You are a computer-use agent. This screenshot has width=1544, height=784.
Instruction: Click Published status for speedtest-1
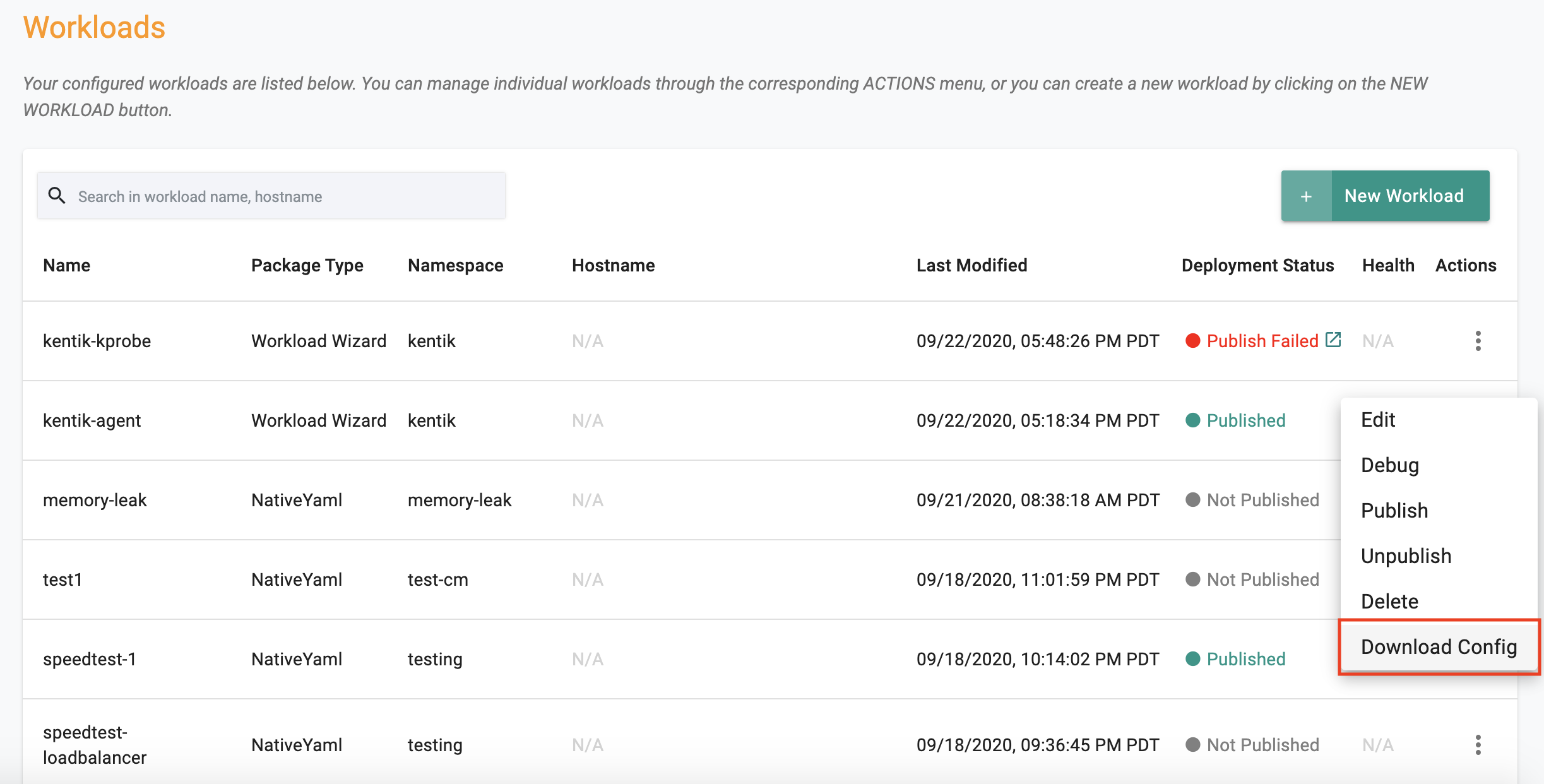(x=1246, y=659)
